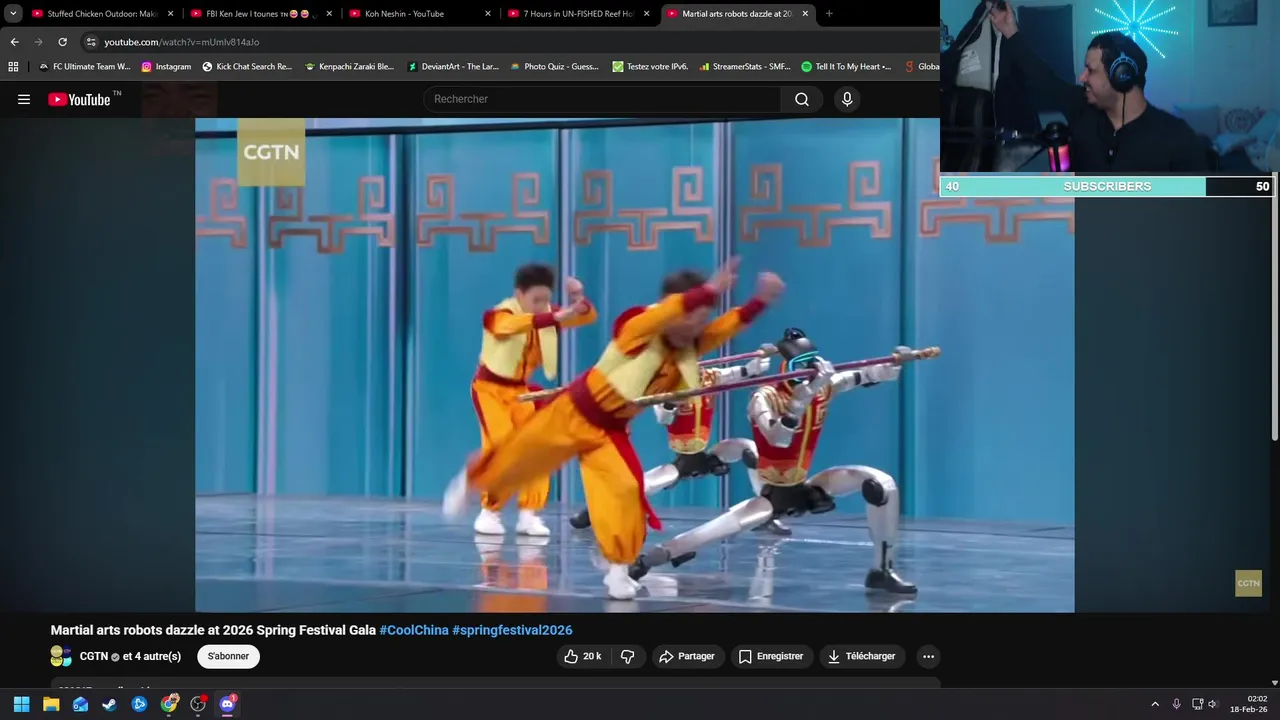1280x720 pixels.
Task: Open the #CoolChina hashtag link
Action: [x=414, y=630]
